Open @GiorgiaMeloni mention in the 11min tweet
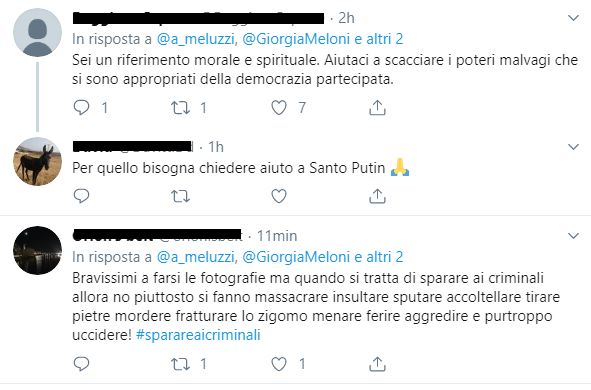591x390 pixels. coord(296,257)
